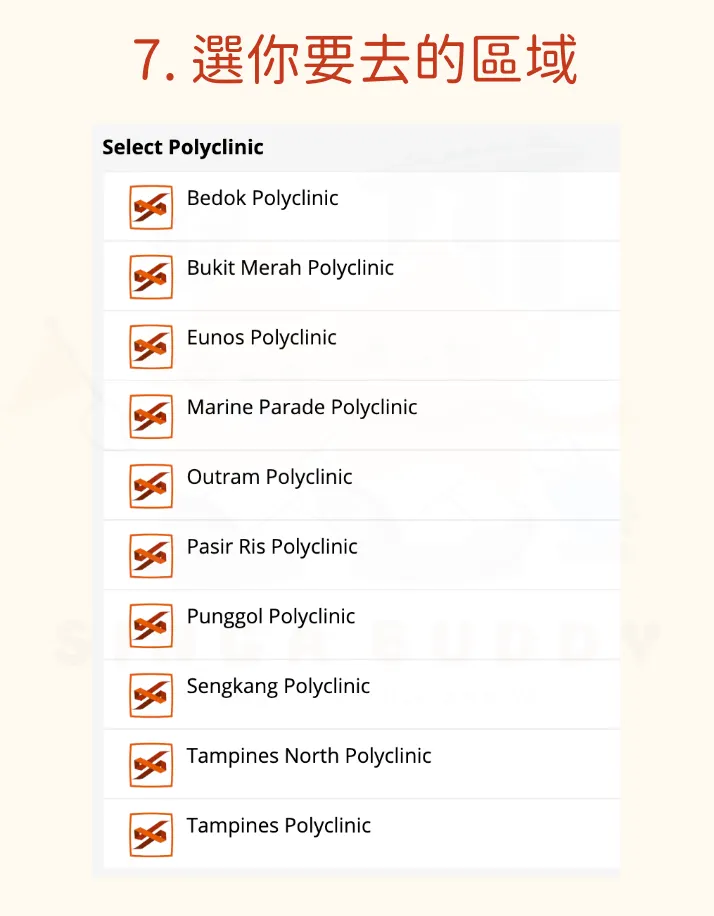Choose Bukit Merah Polyclinic
The image size is (714, 916).
pyautogui.click(x=290, y=268)
